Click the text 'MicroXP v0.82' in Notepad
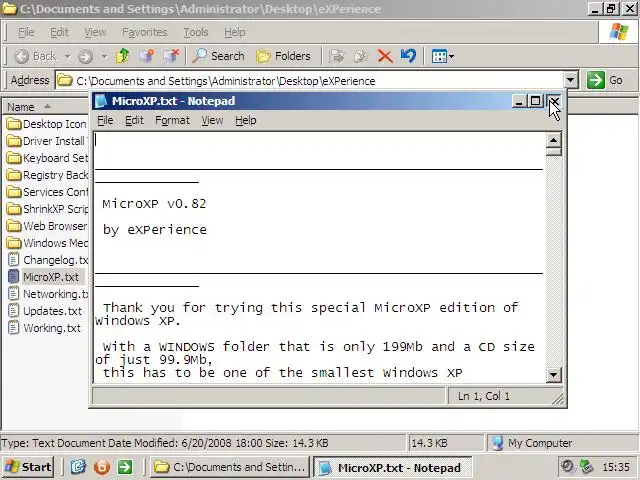The height and width of the screenshot is (480, 640). (154, 204)
